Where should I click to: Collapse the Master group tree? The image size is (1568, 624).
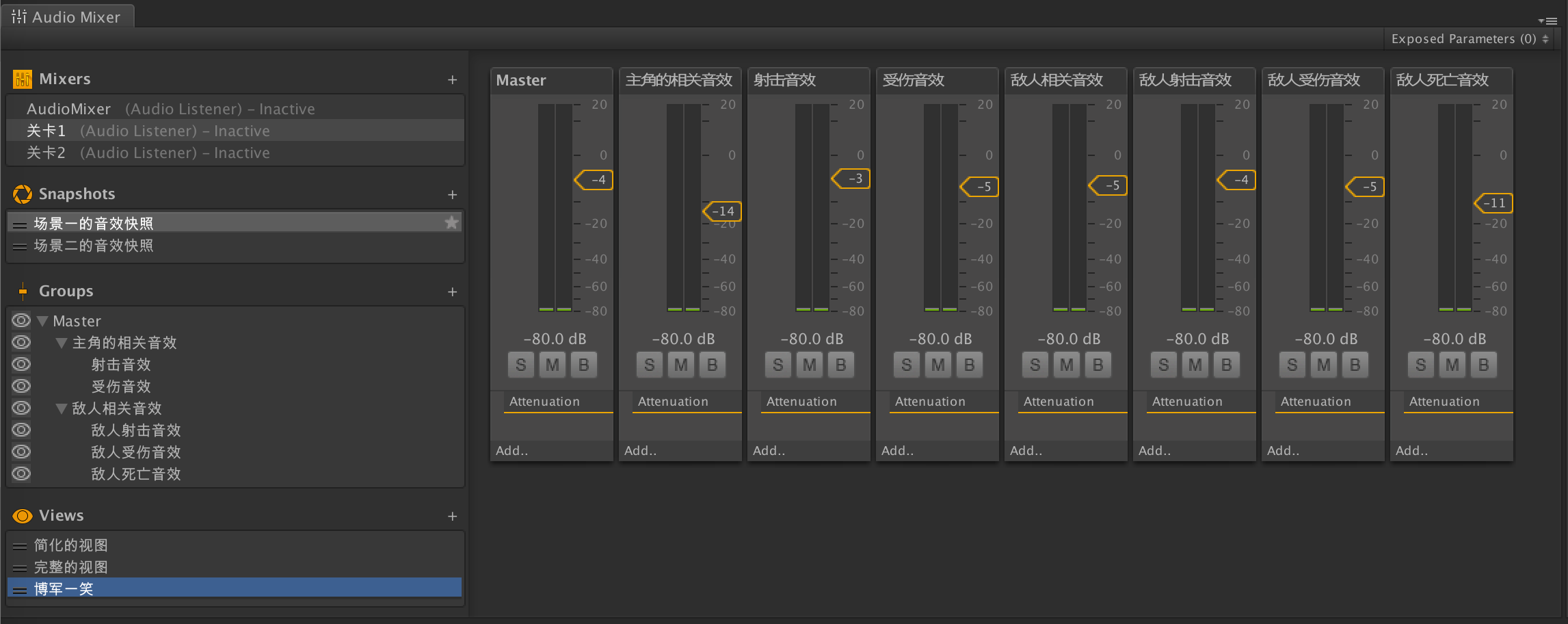pyautogui.click(x=42, y=321)
